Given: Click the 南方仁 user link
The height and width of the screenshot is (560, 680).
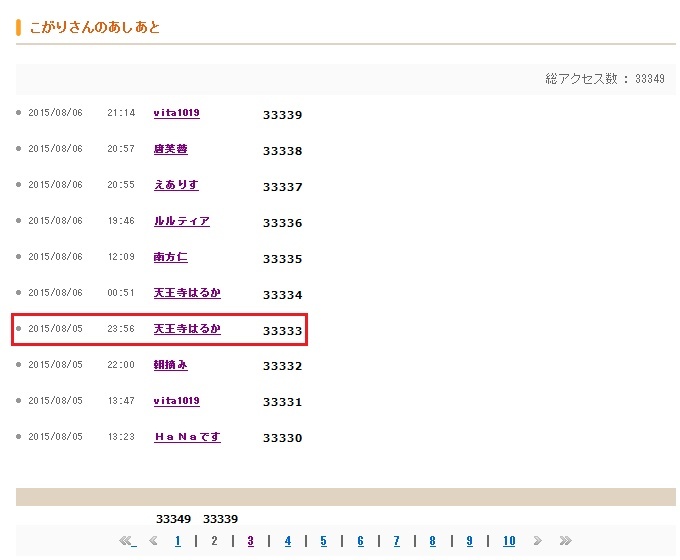Looking at the screenshot, I should click(170, 257).
